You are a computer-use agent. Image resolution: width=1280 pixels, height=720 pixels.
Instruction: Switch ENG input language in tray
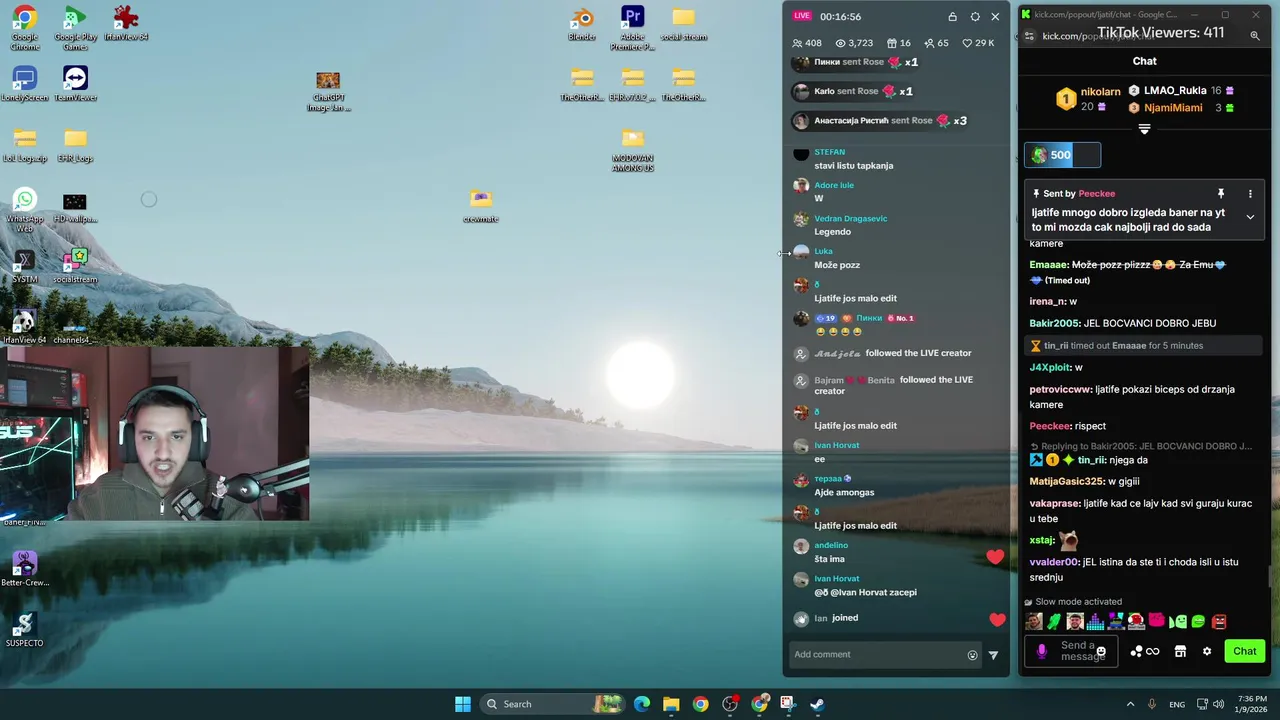(x=1177, y=704)
